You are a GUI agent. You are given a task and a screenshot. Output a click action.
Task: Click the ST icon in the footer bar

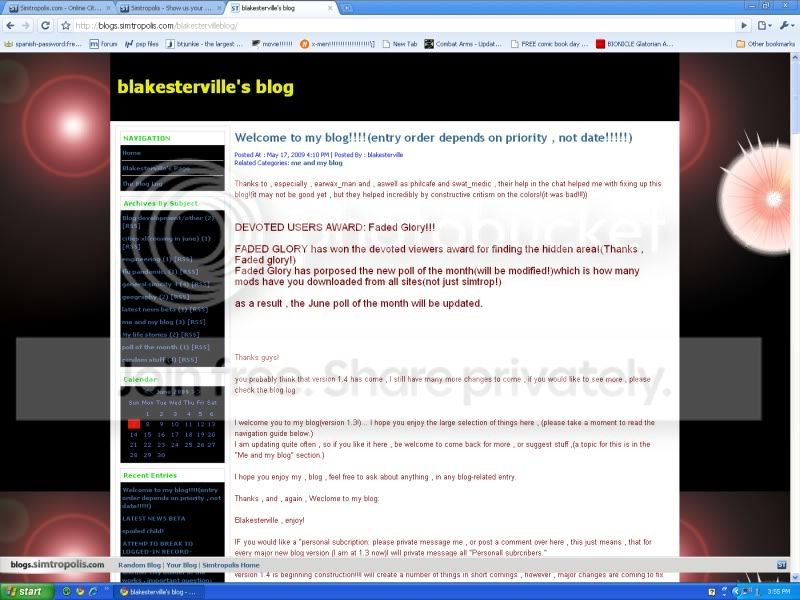point(781,565)
